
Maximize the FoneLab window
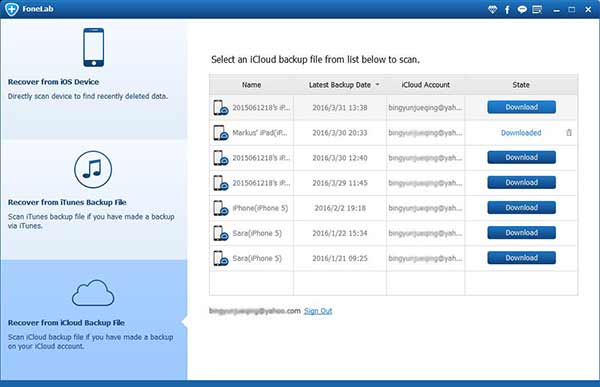[x=572, y=10]
